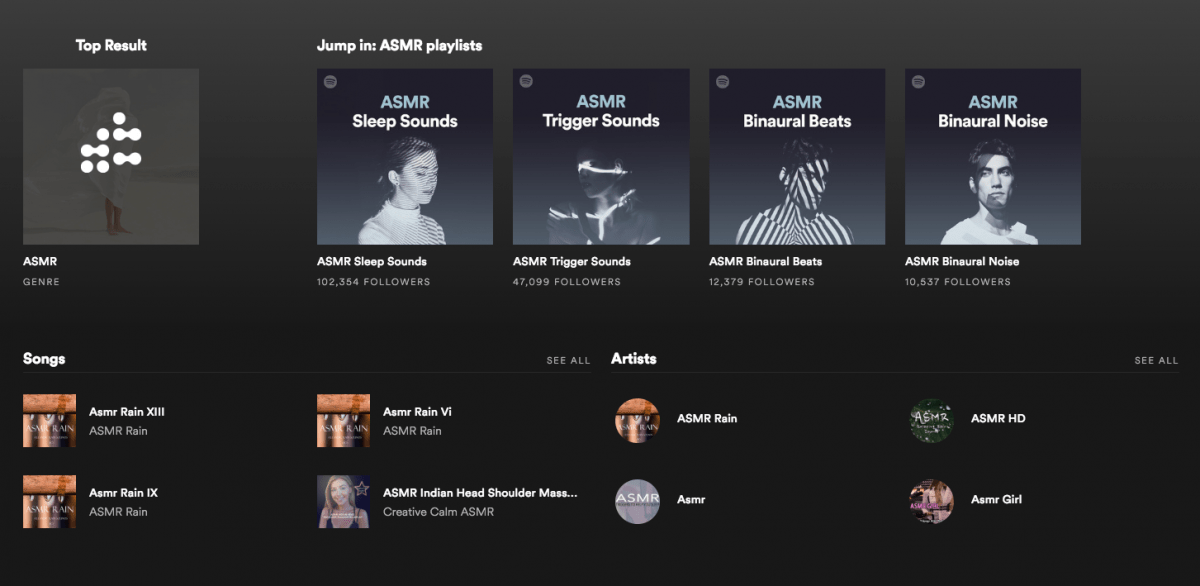1200x586 pixels.
Task: Open the ASMR Girl artist avatar
Action: [x=931, y=501]
